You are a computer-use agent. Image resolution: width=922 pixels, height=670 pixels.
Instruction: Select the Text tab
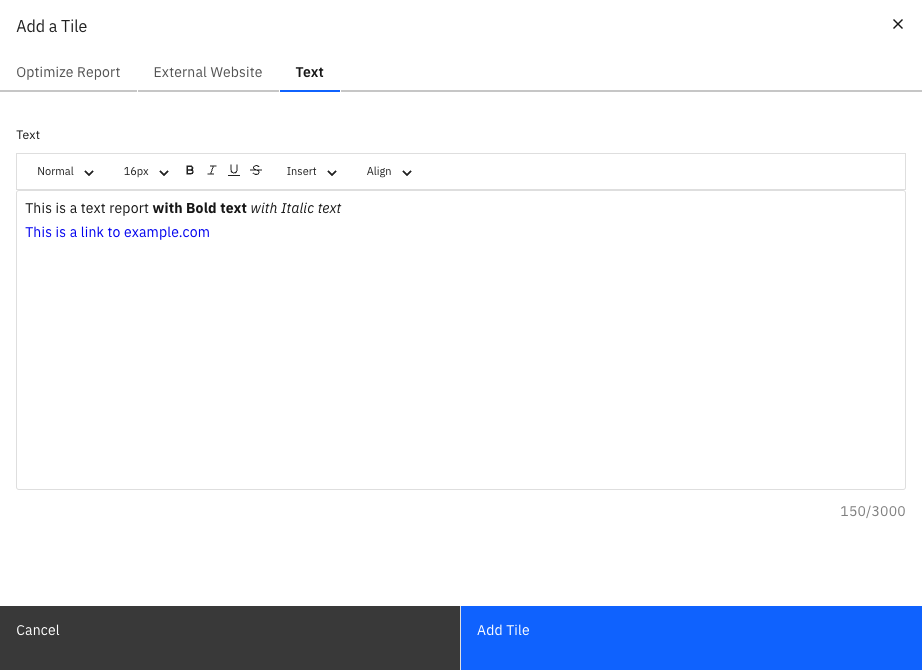(310, 72)
